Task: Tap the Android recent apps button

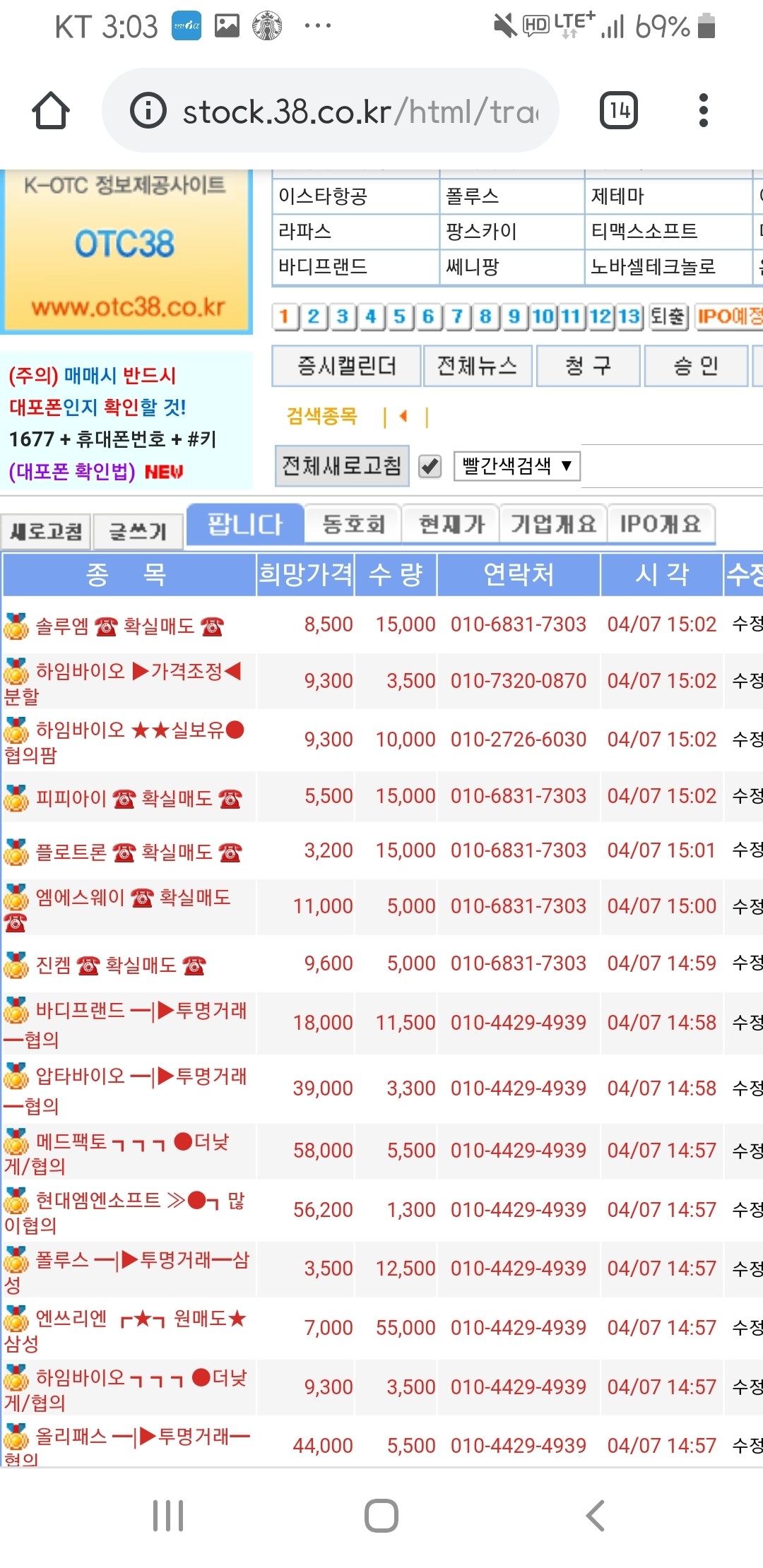Action: (x=168, y=1516)
